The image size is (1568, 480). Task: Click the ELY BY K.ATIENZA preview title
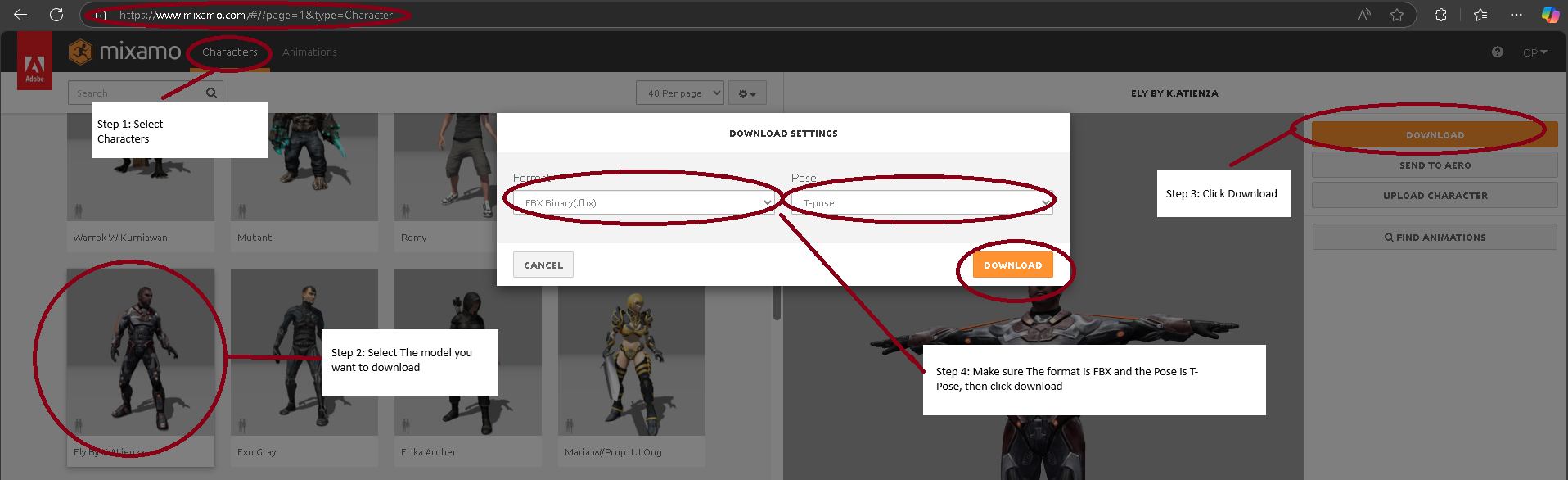click(x=1174, y=93)
